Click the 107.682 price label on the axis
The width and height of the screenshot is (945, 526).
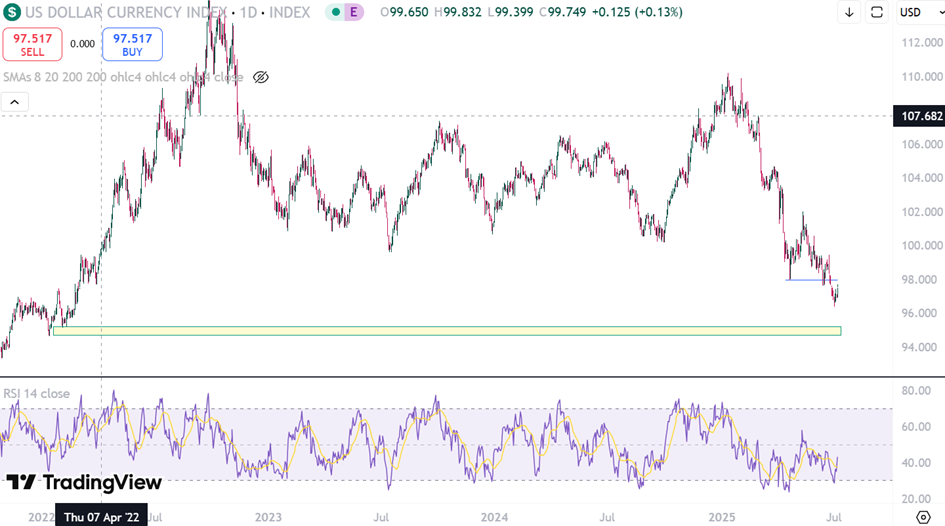point(919,116)
